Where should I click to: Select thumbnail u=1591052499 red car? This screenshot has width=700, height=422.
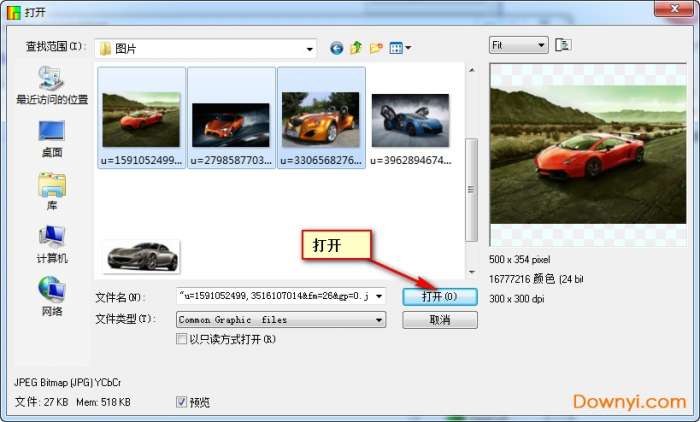[x=141, y=118]
